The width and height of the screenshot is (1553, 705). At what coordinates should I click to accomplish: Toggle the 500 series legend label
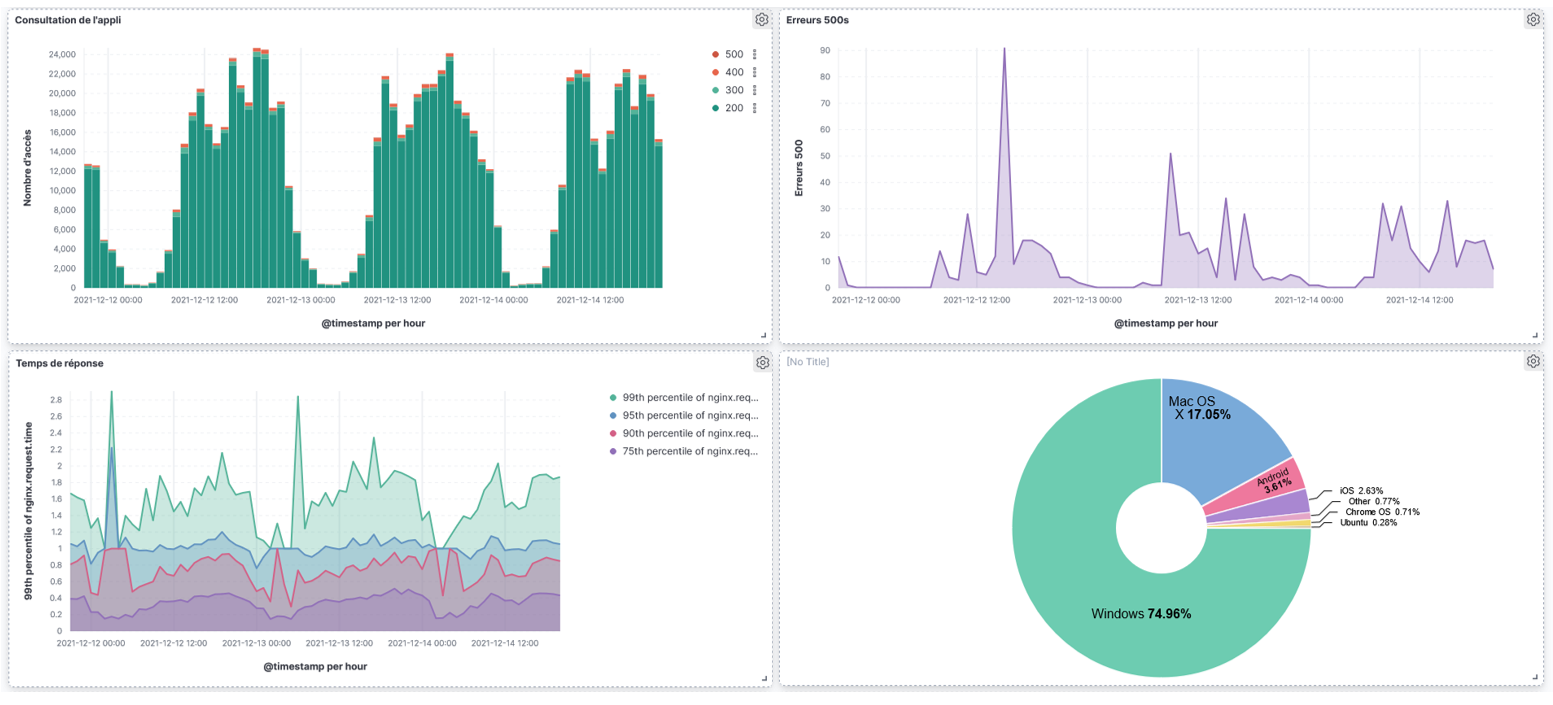tap(734, 54)
